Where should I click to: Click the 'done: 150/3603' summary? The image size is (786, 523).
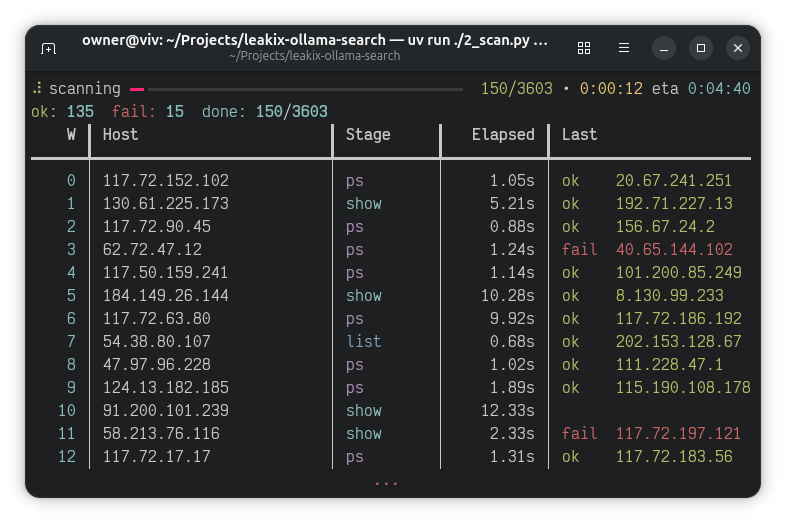(x=265, y=111)
